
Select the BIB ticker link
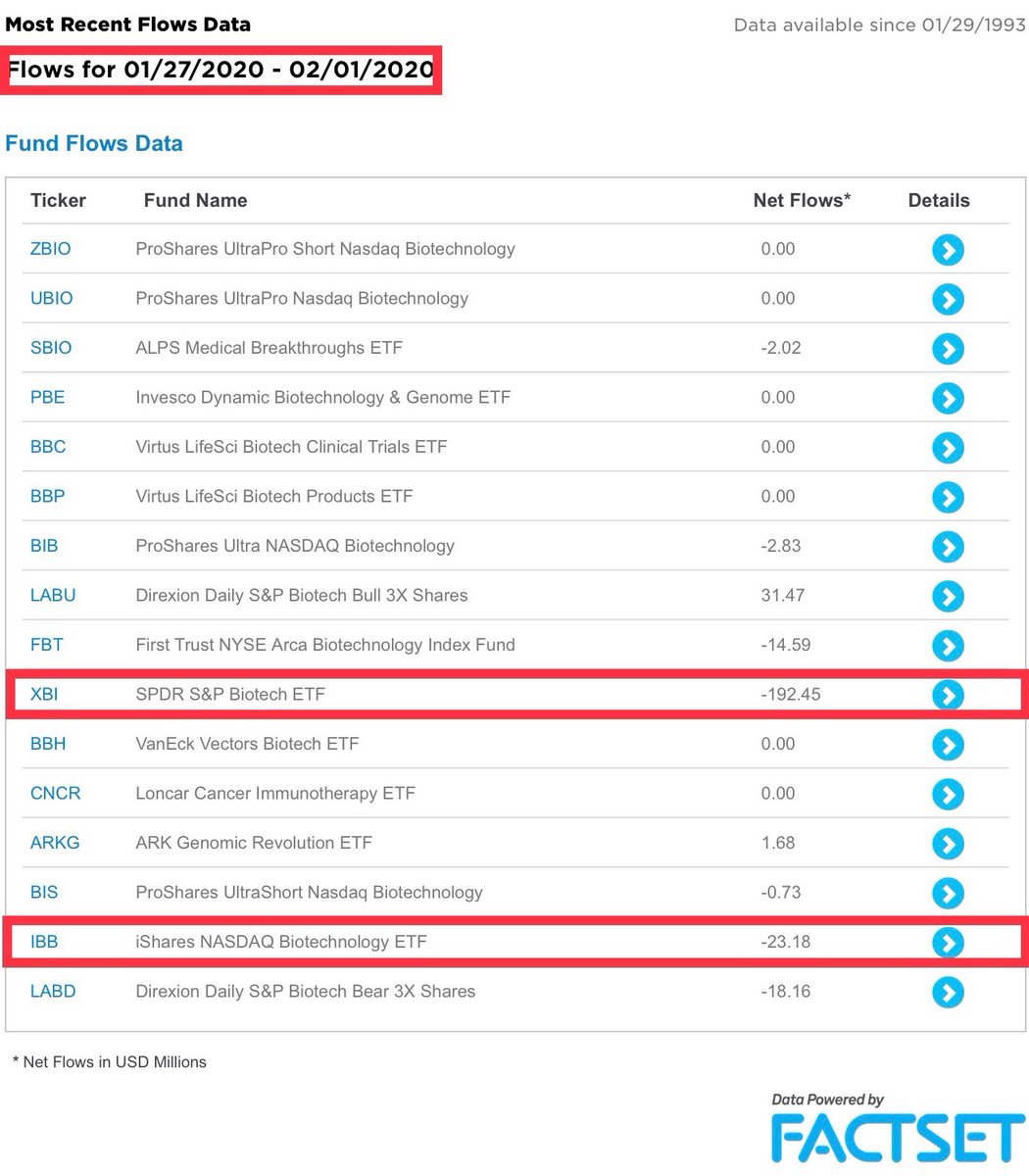44,546
